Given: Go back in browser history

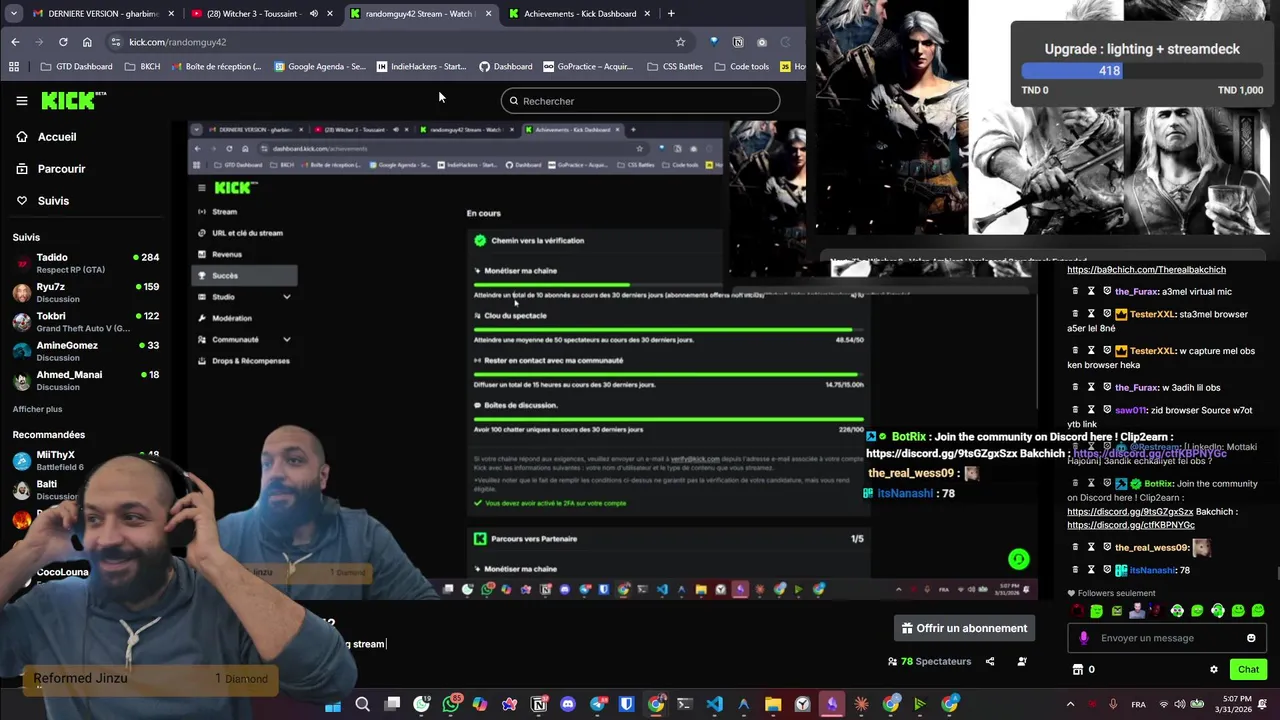Looking at the screenshot, I should click(x=15, y=42).
